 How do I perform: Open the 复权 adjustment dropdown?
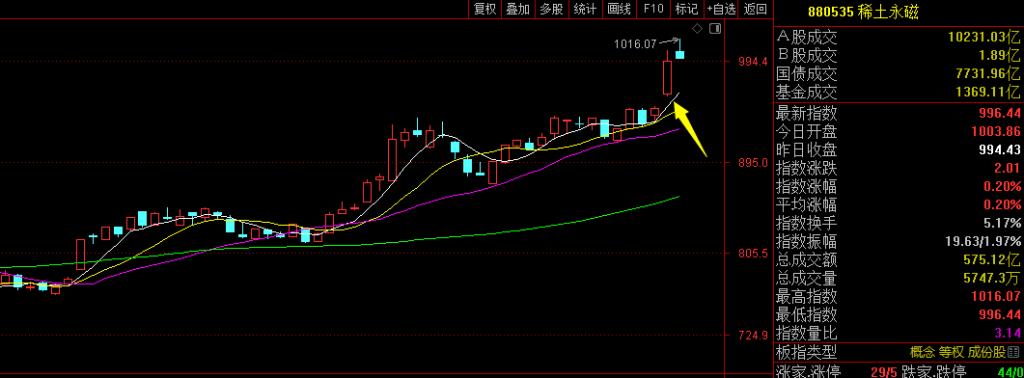point(485,8)
